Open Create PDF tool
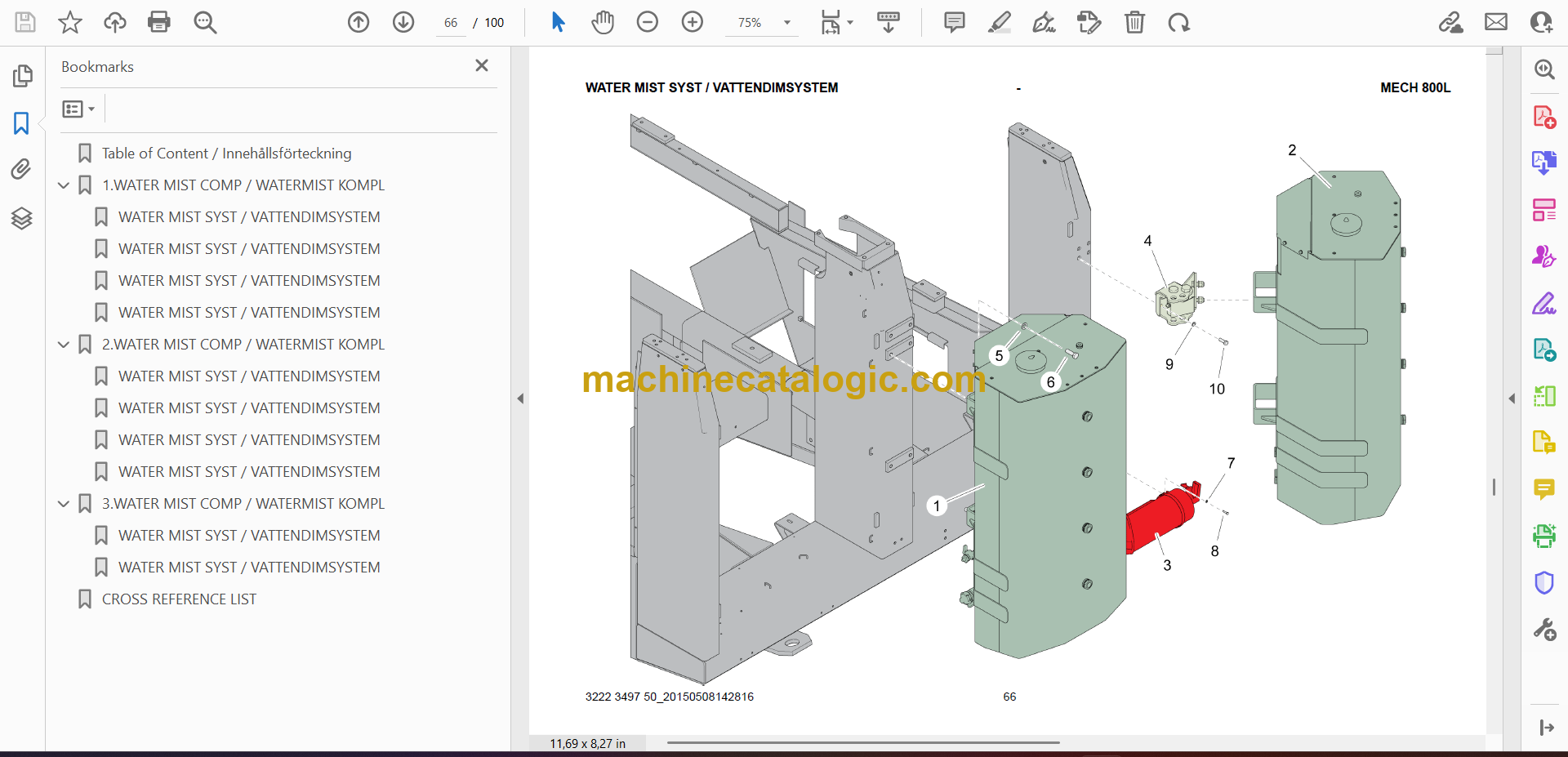The width and height of the screenshot is (1568, 757). pyautogui.click(x=1543, y=117)
